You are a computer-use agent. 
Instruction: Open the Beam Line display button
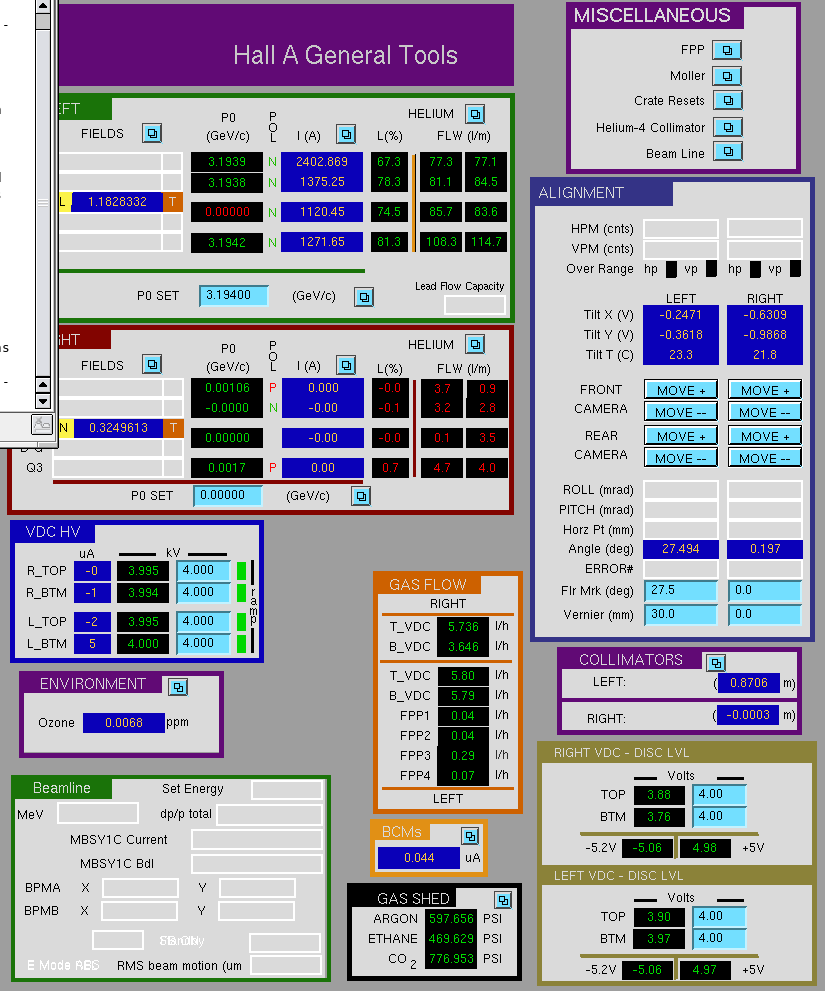728,152
